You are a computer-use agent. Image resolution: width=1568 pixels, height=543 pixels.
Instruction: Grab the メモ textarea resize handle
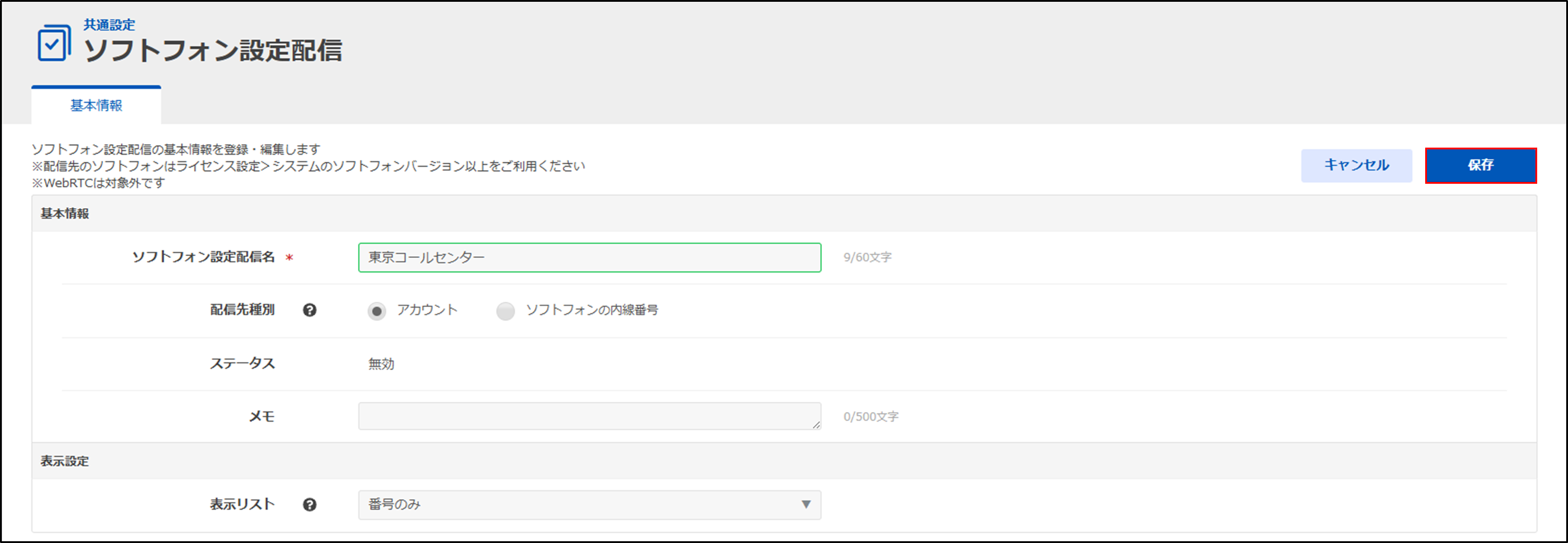pyautogui.click(x=816, y=425)
